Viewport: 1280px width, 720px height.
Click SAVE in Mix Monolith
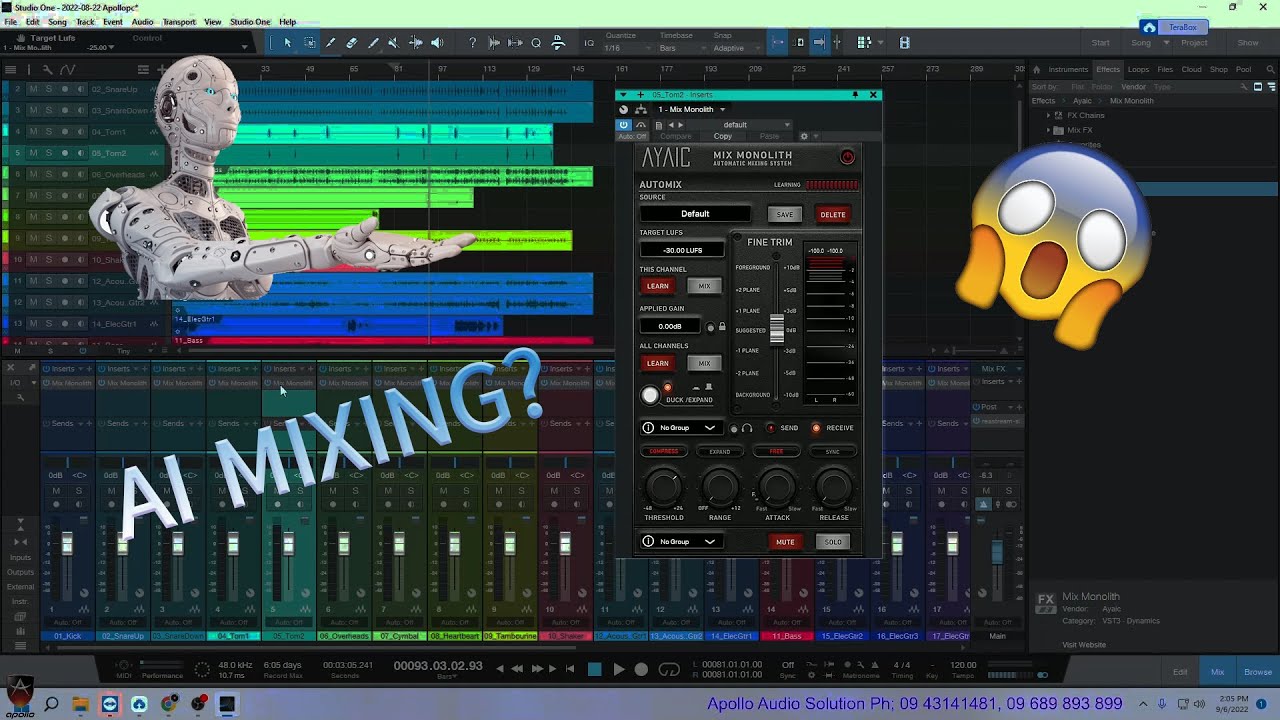point(785,214)
